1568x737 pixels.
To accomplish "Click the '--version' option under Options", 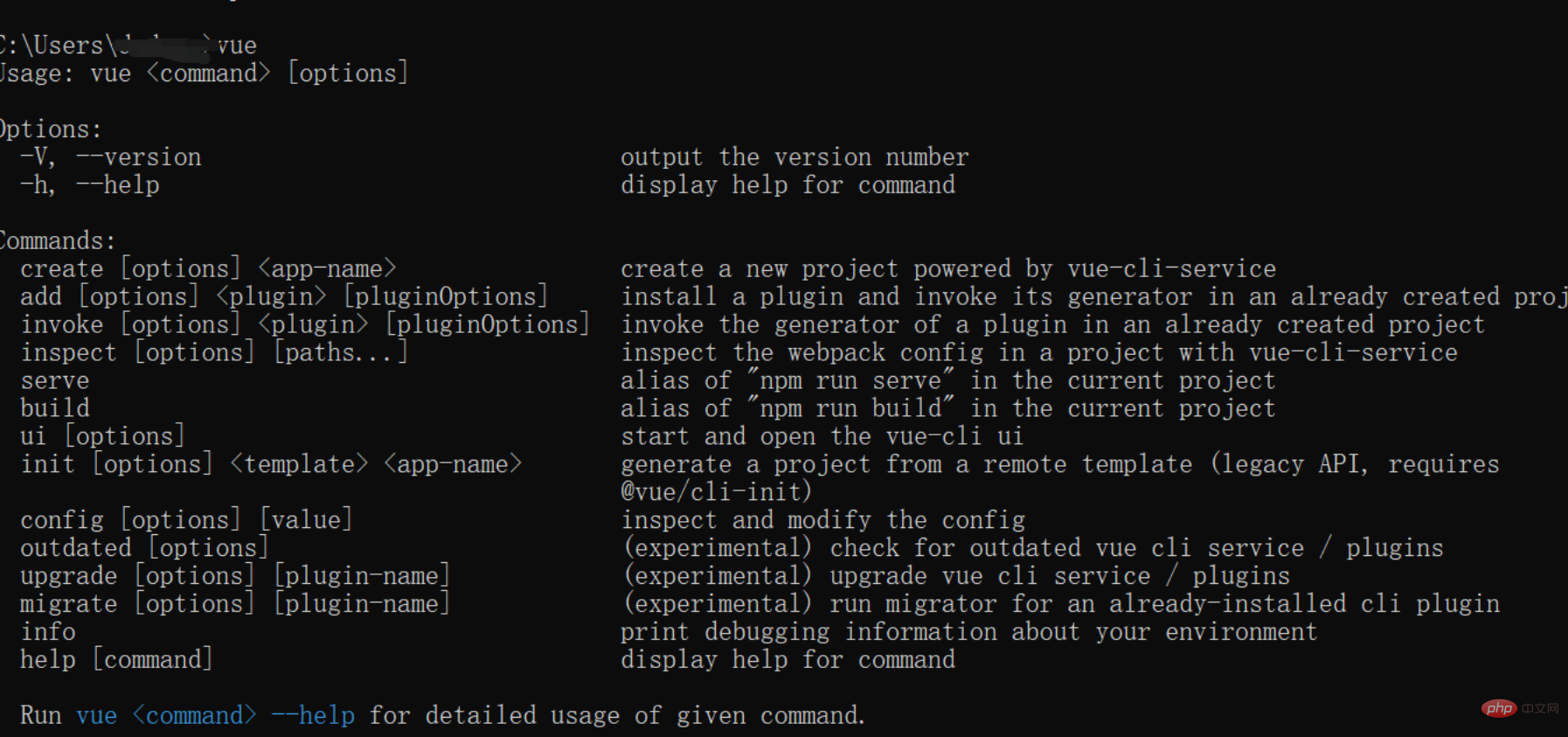I will point(139,157).
